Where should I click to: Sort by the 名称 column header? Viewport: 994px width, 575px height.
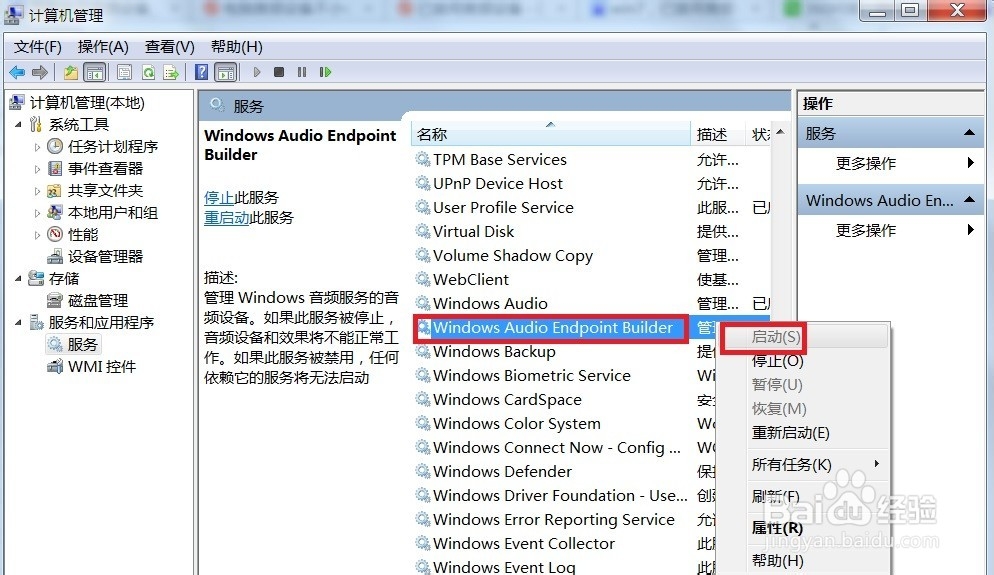pos(550,134)
